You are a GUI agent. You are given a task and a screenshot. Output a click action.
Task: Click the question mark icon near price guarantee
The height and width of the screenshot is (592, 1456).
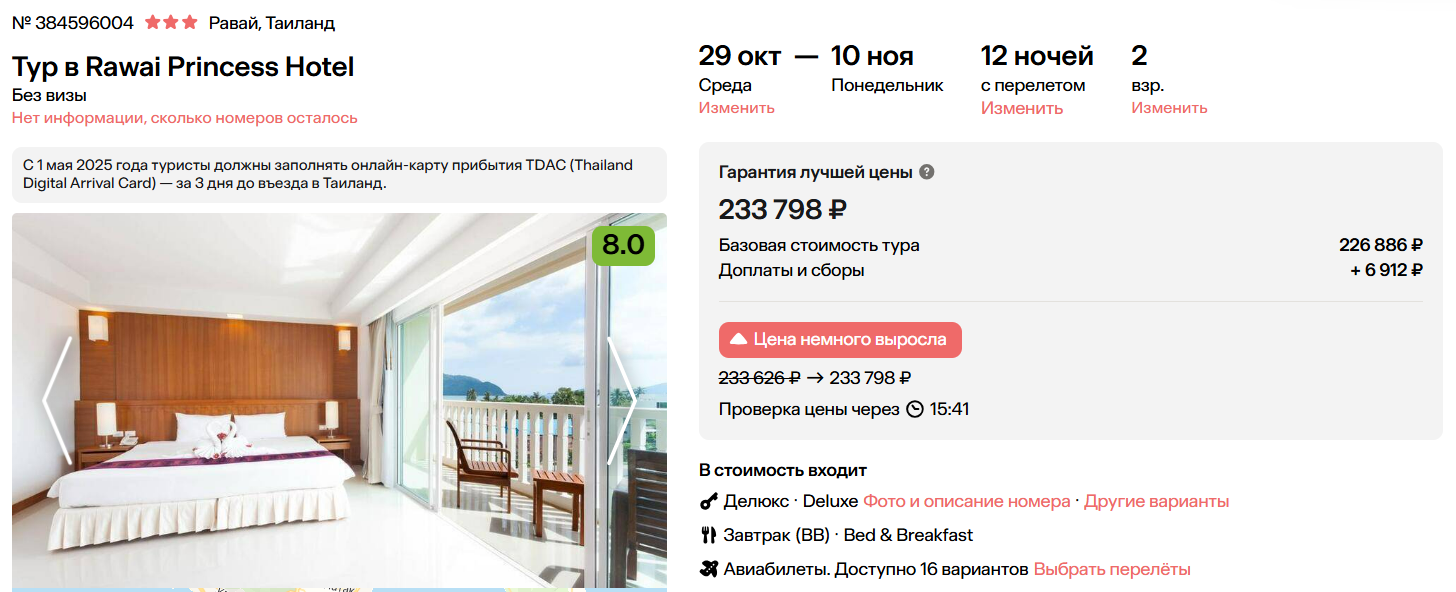pos(927,172)
